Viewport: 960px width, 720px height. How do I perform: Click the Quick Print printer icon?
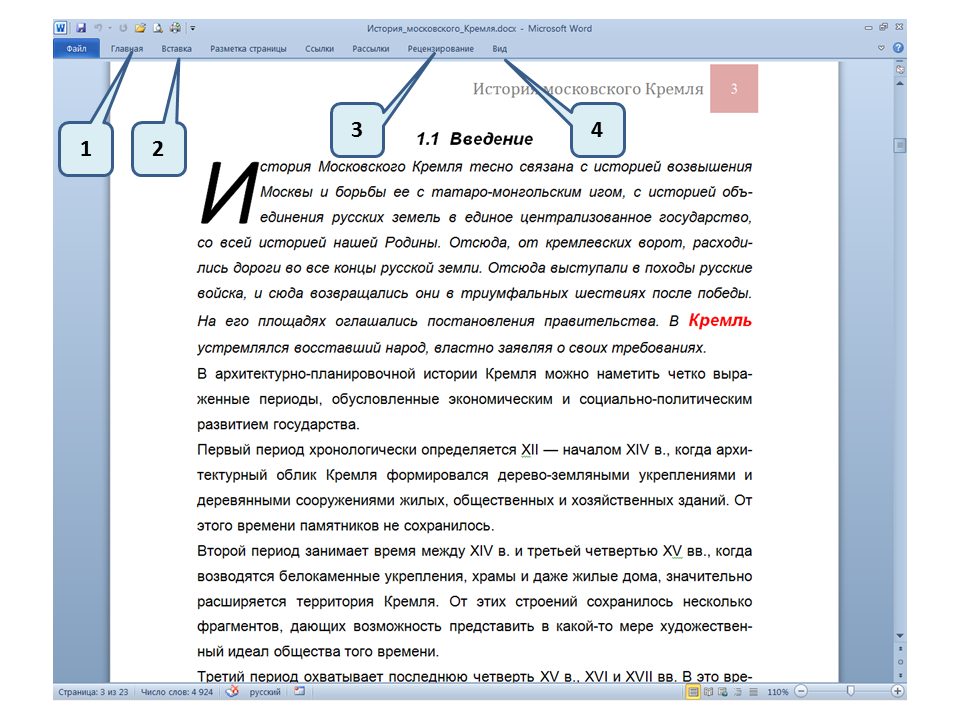coord(176,29)
